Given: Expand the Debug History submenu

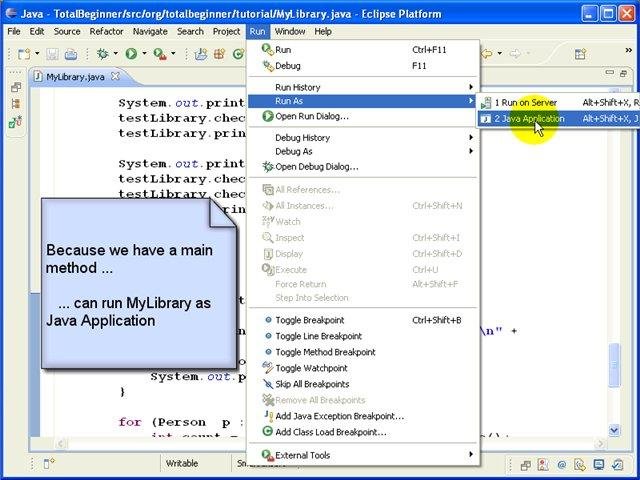Looking at the screenshot, I should (x=363, y=138).
